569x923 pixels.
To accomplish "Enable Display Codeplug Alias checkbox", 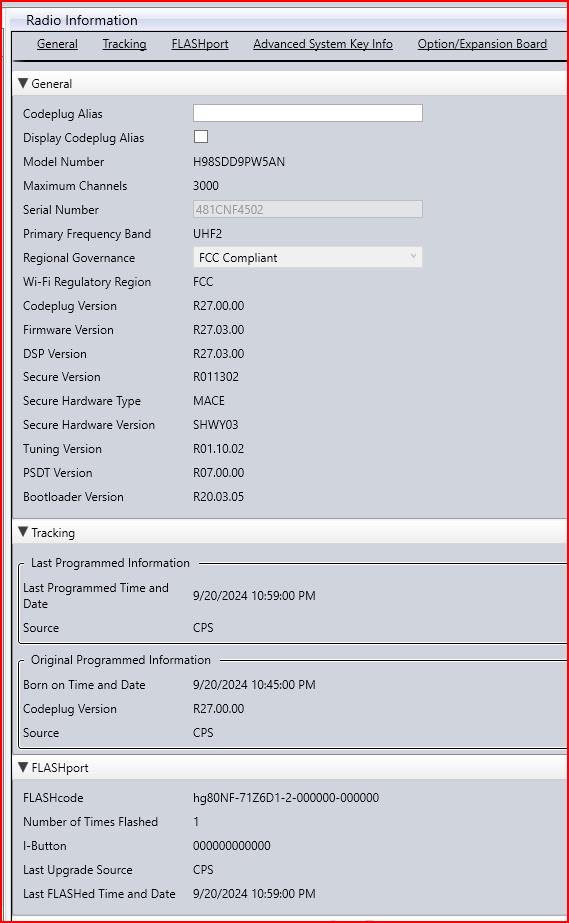I will point(201,137).
